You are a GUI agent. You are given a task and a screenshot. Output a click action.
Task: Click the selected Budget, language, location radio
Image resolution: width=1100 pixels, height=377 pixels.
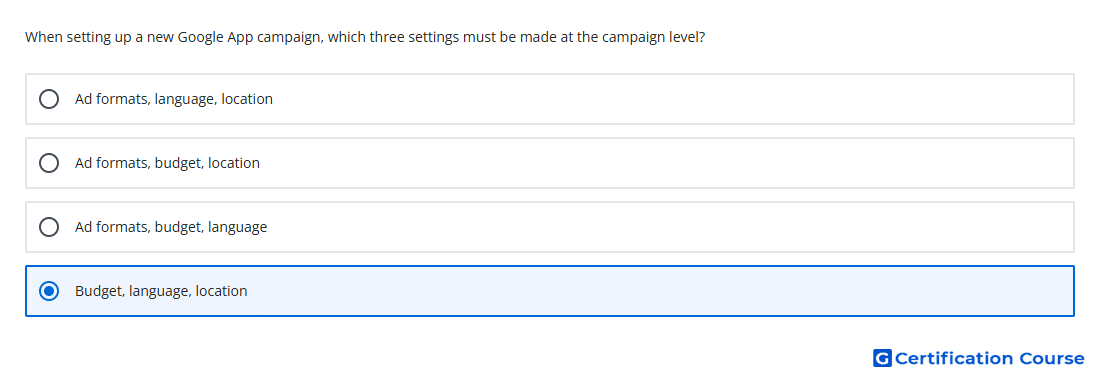49,291
